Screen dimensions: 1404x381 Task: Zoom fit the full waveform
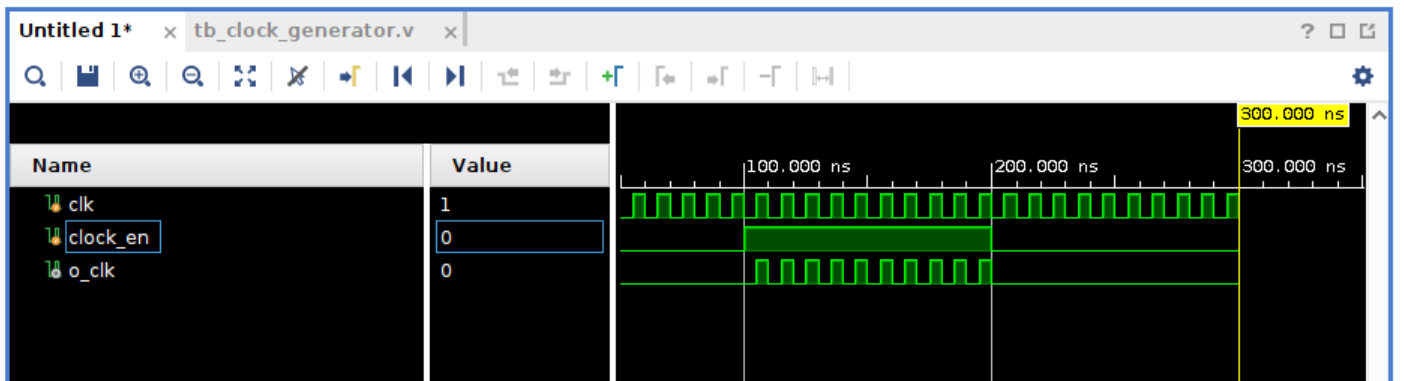pyautogui.click(x=244, y=76)
